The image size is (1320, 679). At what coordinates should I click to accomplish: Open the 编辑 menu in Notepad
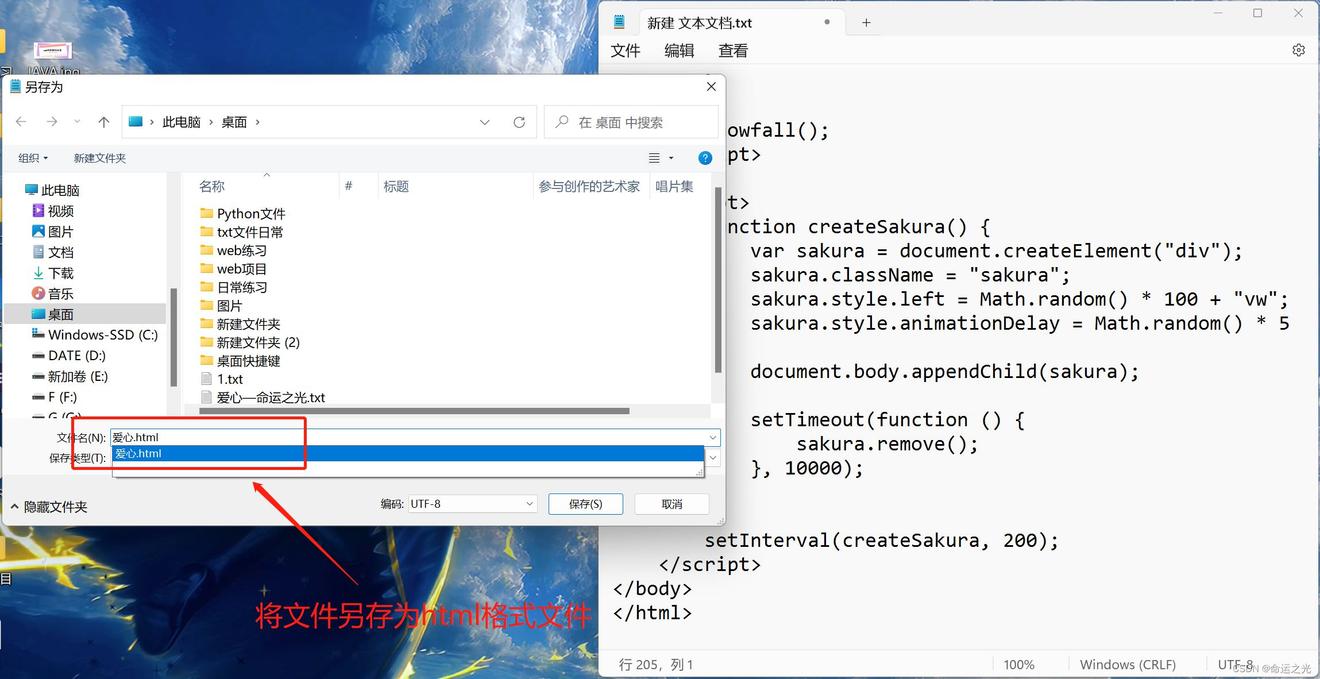[x=679, y=50]
